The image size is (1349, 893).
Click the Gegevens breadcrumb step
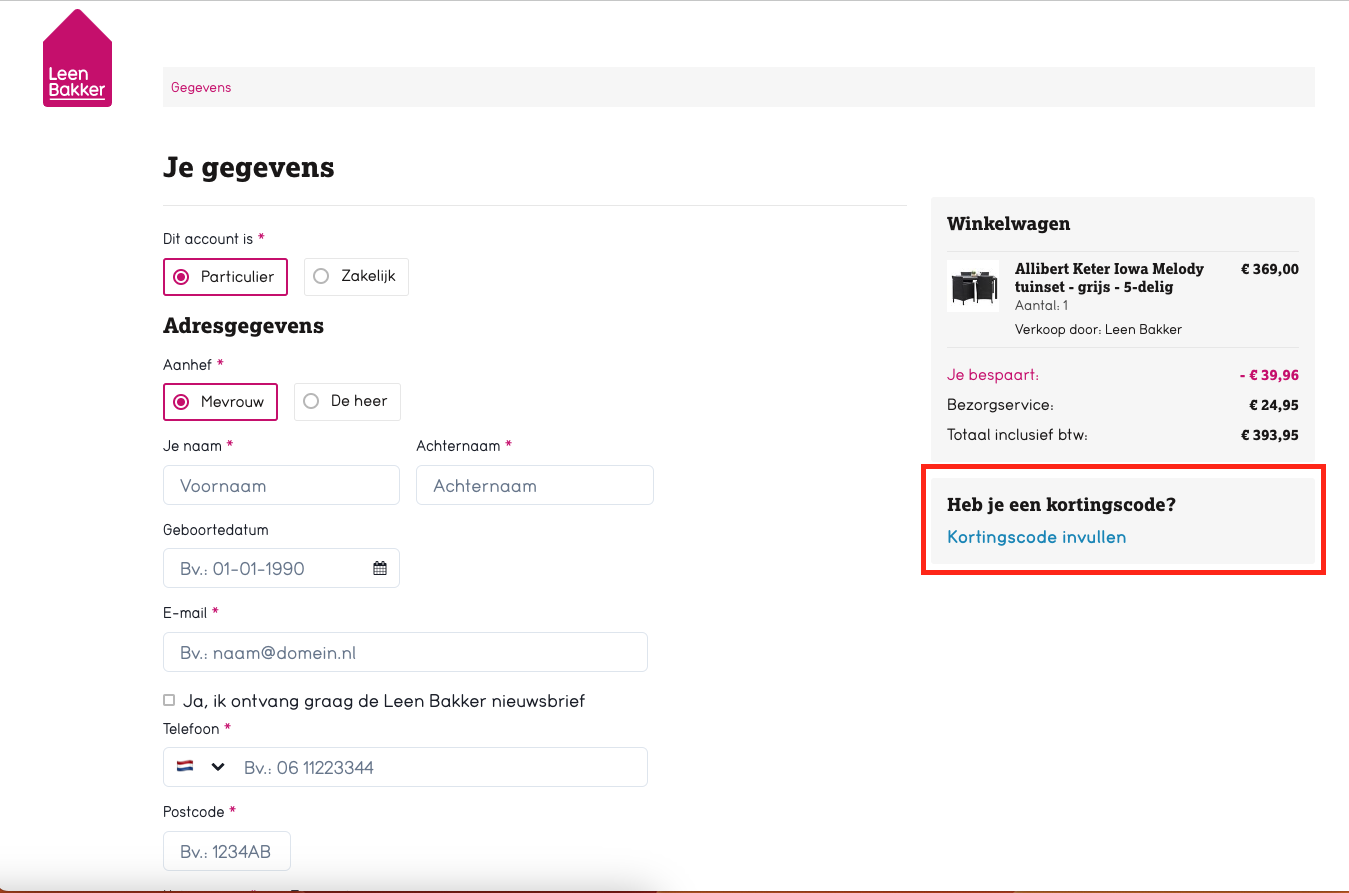tap(201, 87)
